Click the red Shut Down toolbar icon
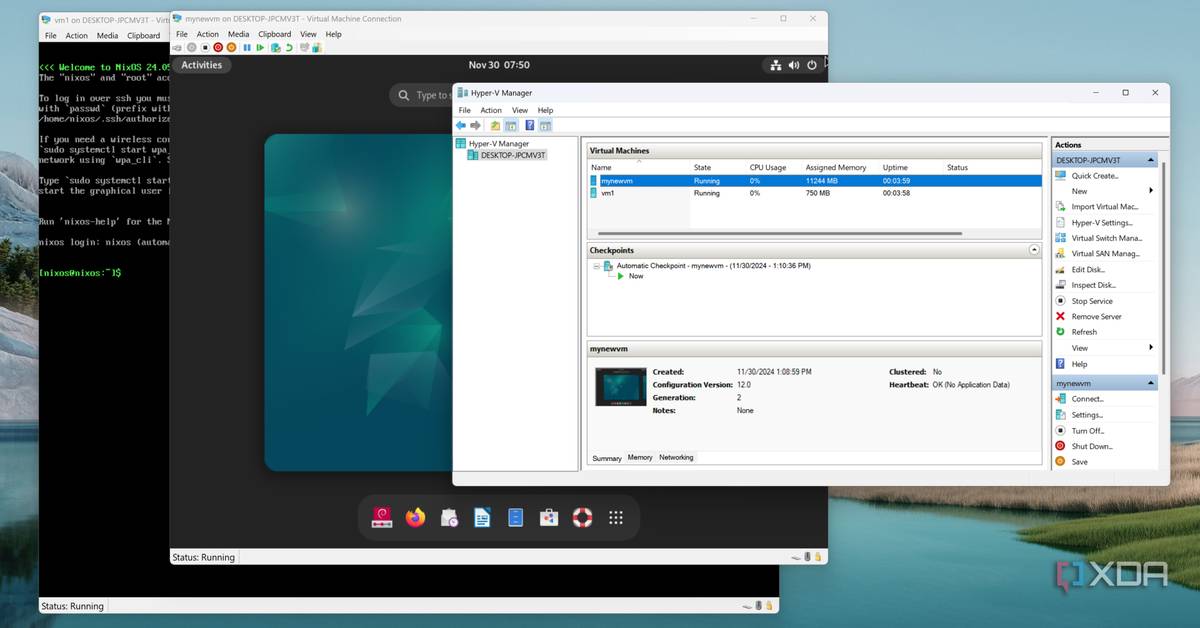Screen dimensions: 1200x628 point(218,47)
